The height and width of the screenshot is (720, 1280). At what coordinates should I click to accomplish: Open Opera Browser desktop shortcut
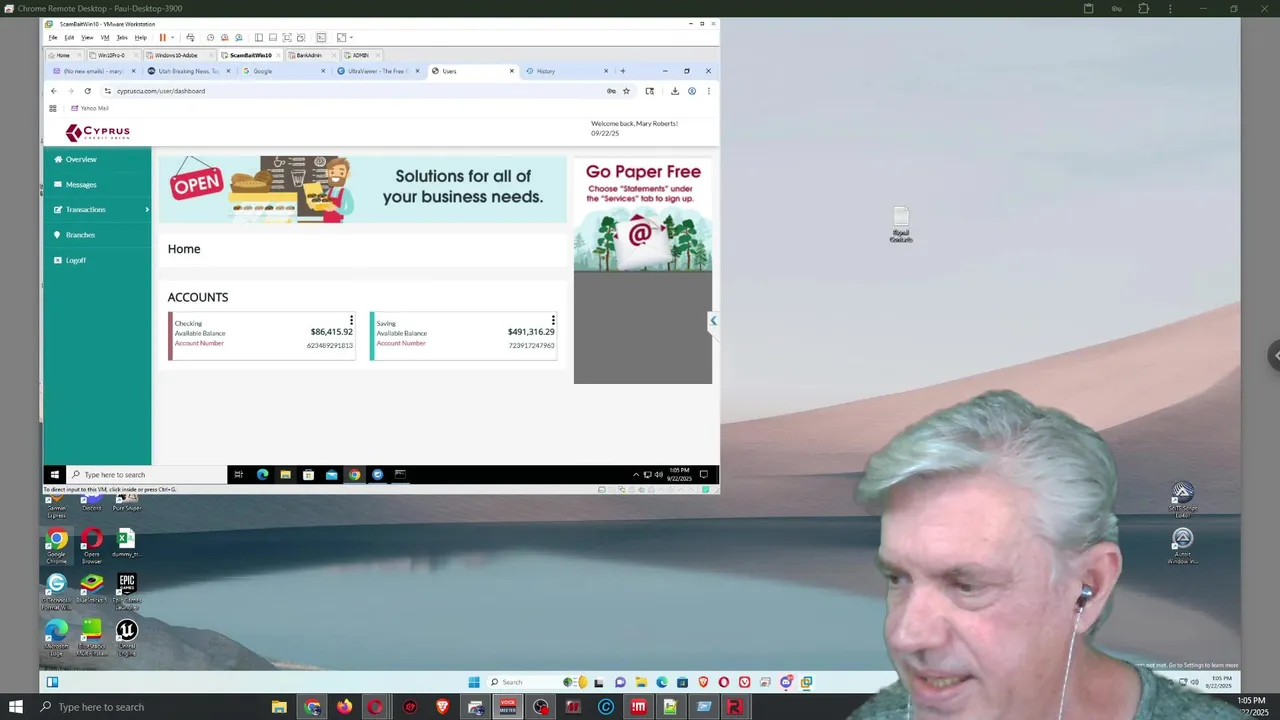pos(92,547)
